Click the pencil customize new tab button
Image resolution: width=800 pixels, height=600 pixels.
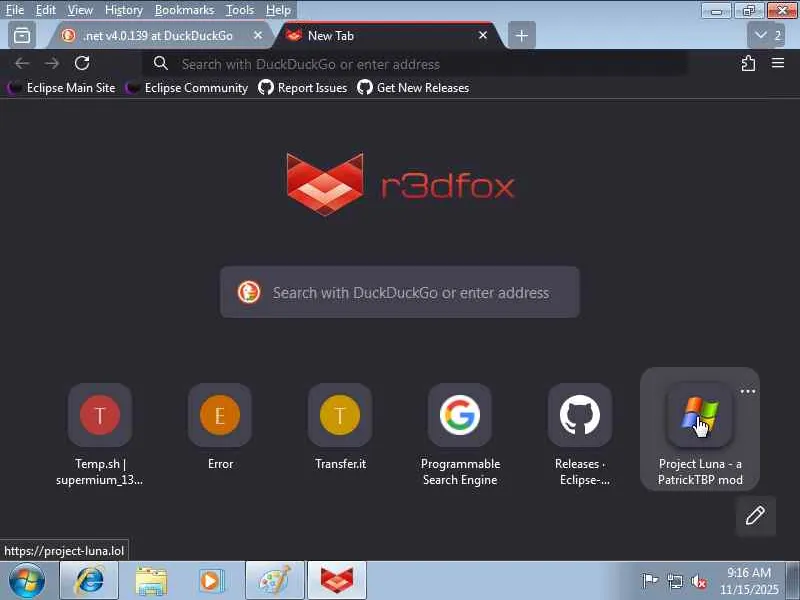click(756, 516)
